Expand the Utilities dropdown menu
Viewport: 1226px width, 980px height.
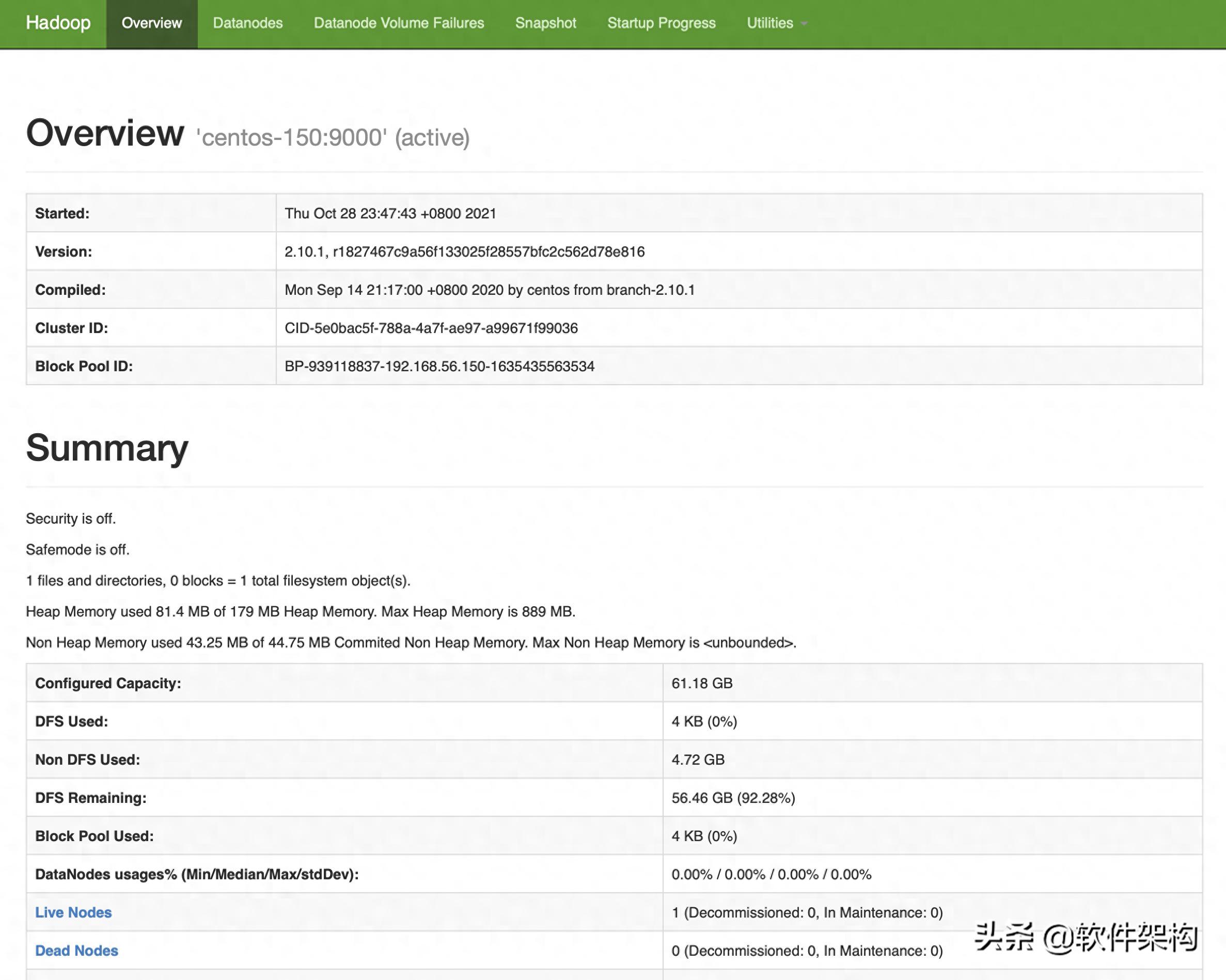777,23
